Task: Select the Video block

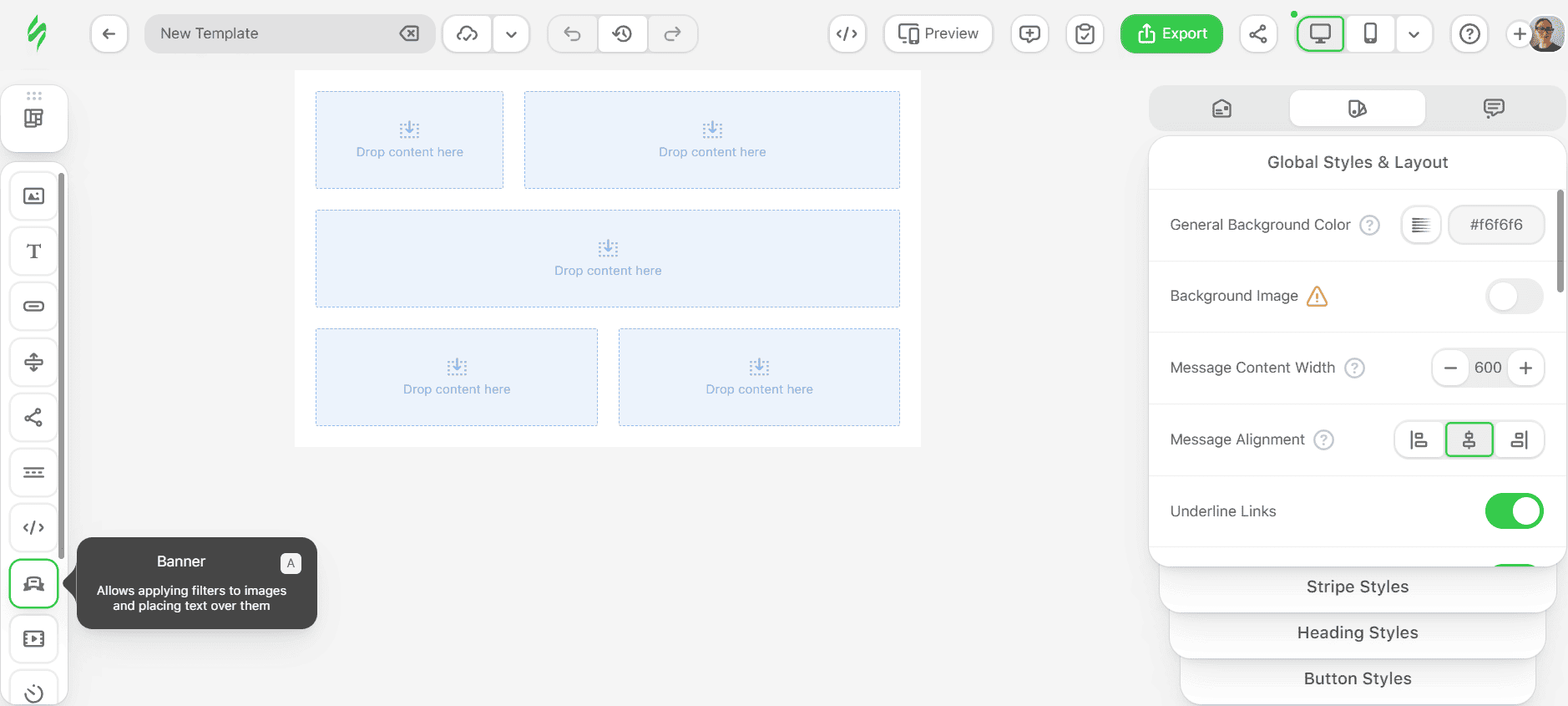Action: 33,639
